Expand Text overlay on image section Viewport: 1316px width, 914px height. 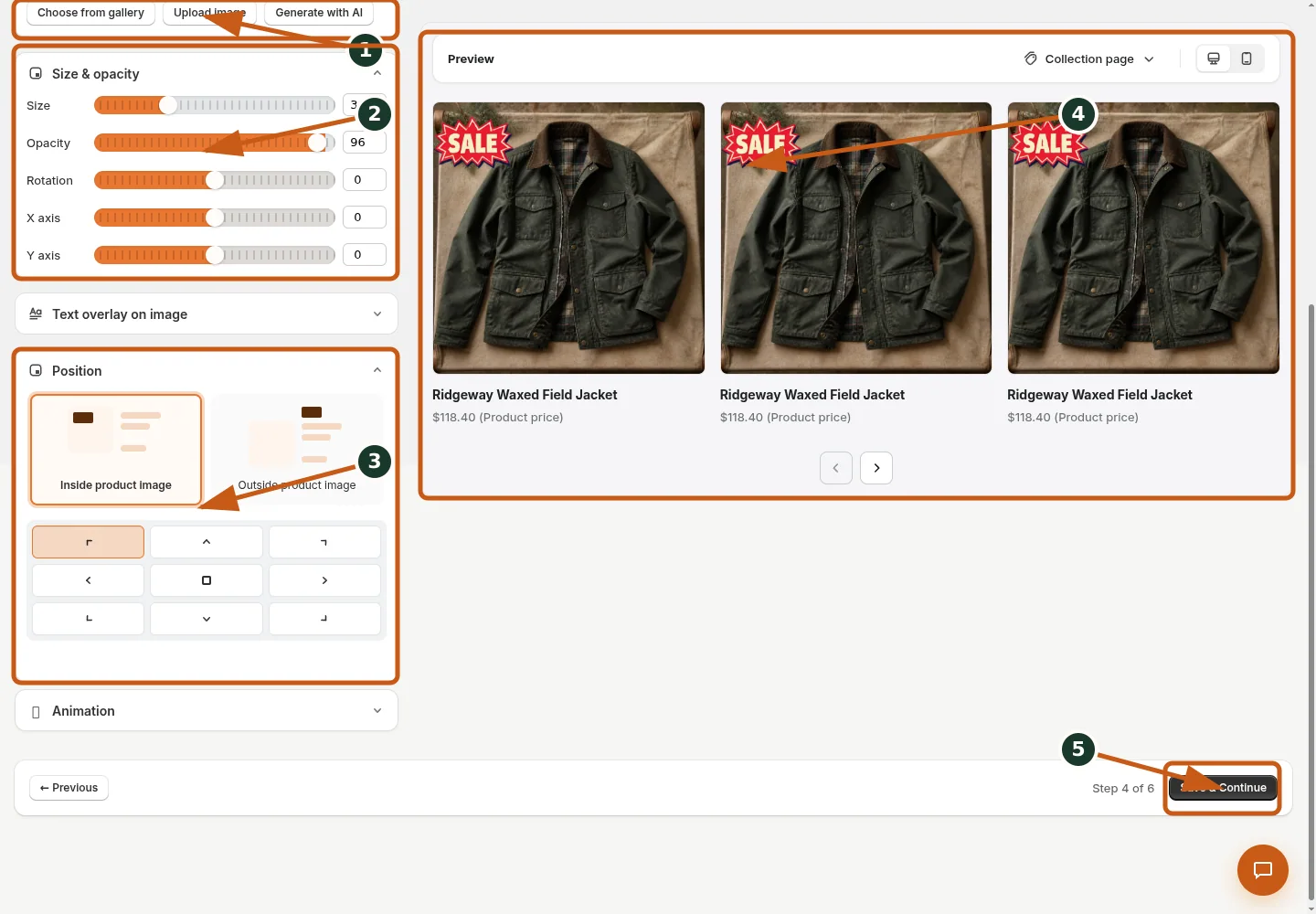click(377, 314)
